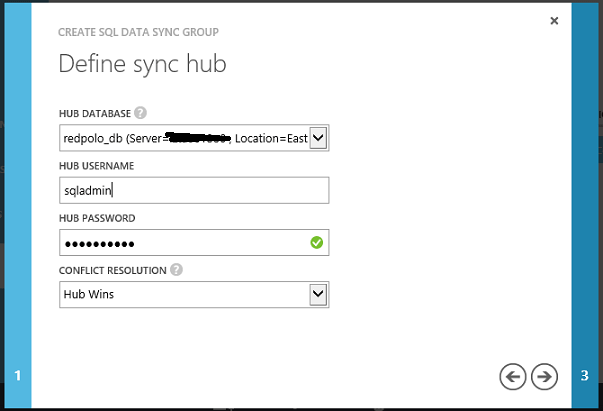Click the CREATE SQL DATA SYNC GROUP title
This screenshot has width=603, height=411.
point(138,32)
